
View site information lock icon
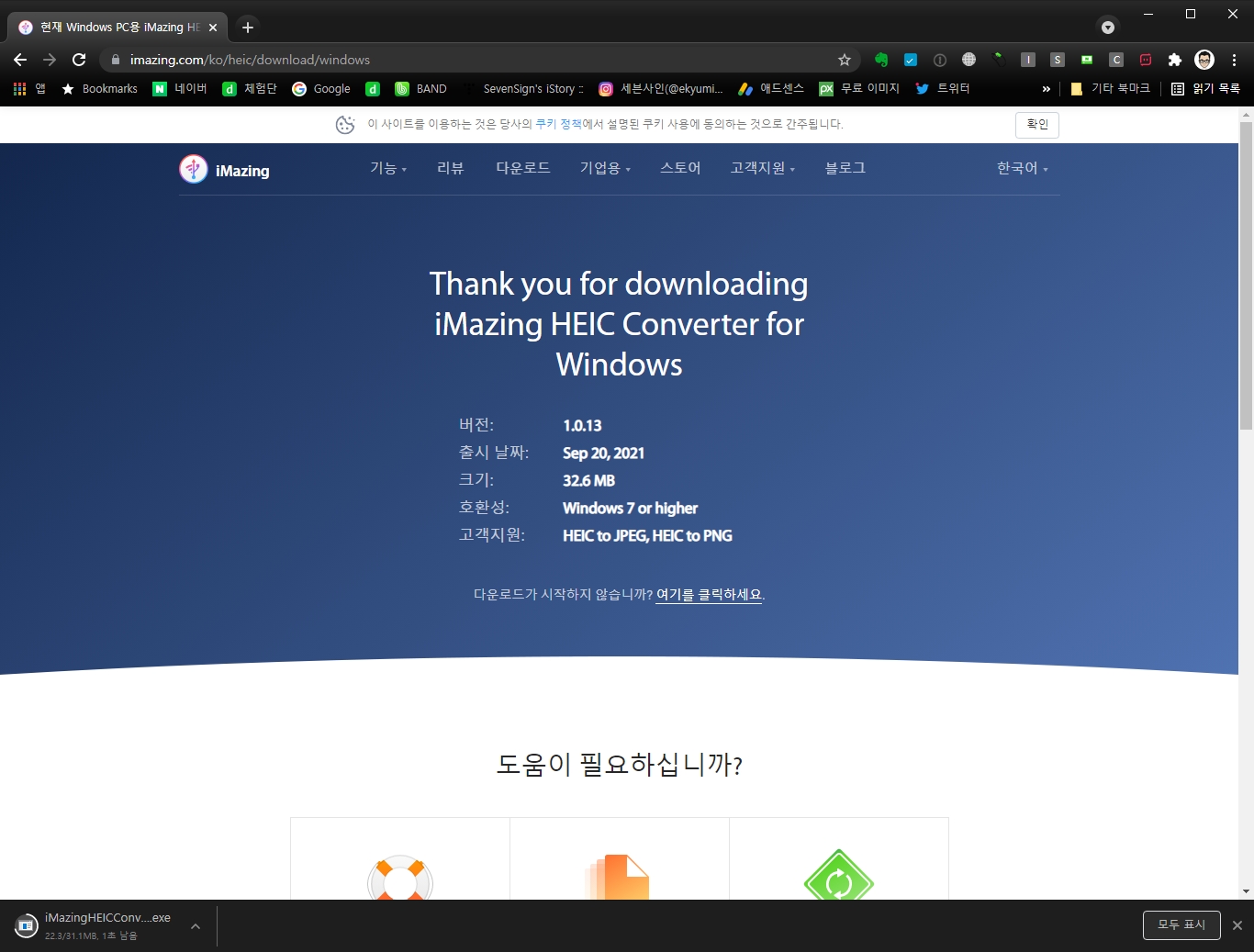(116, 60)
